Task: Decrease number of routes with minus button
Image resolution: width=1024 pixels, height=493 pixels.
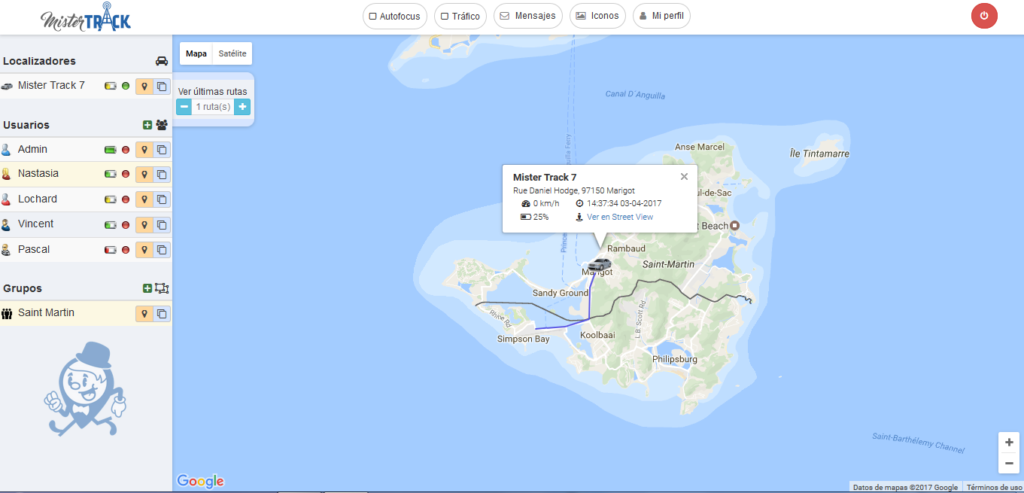Action: 184,106
